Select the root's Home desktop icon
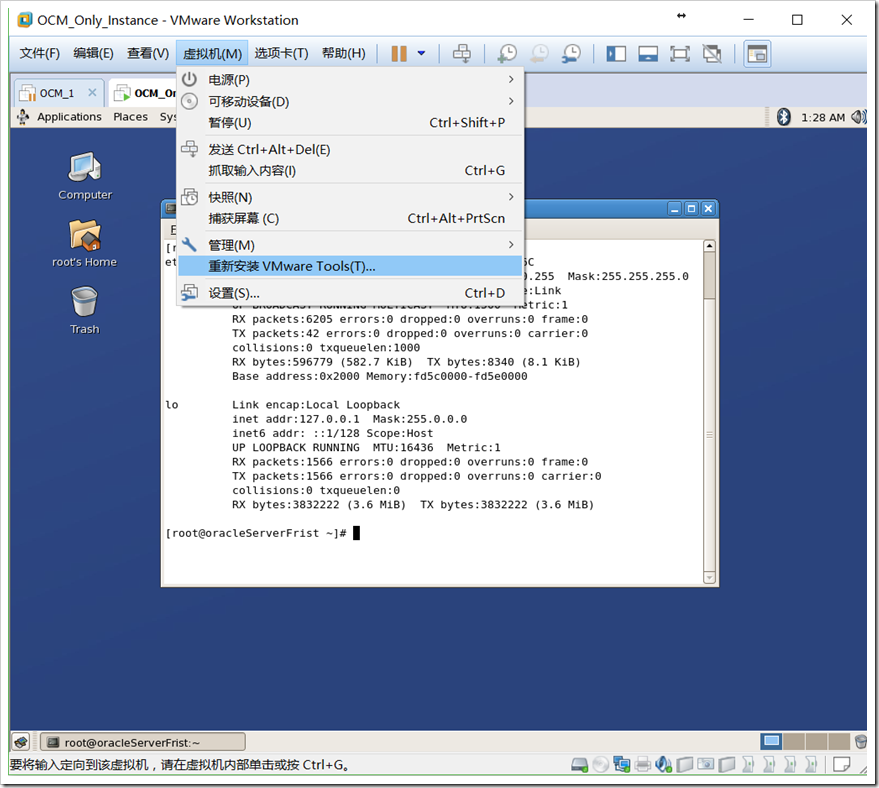Screen dimensions: 879x788 coord(85,243)
